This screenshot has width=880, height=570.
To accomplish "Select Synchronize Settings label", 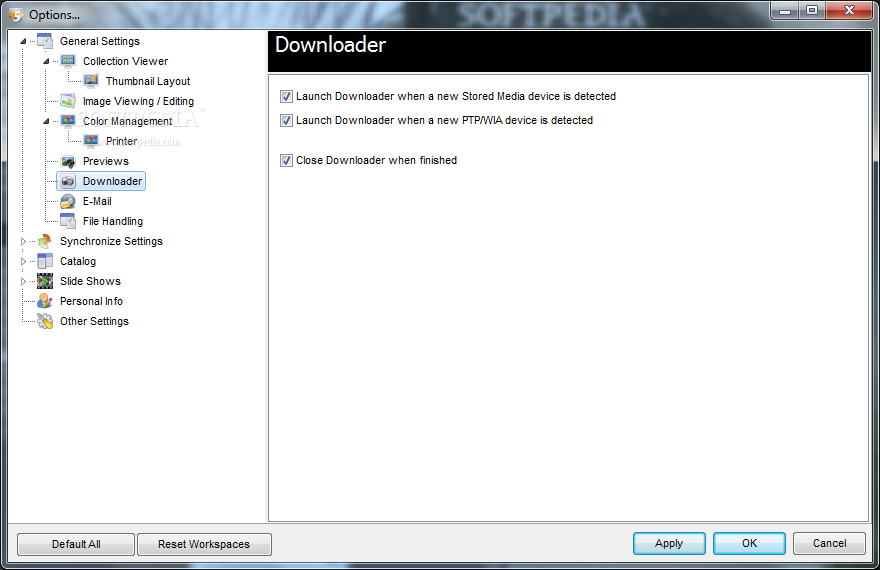I will click(111, 241).
